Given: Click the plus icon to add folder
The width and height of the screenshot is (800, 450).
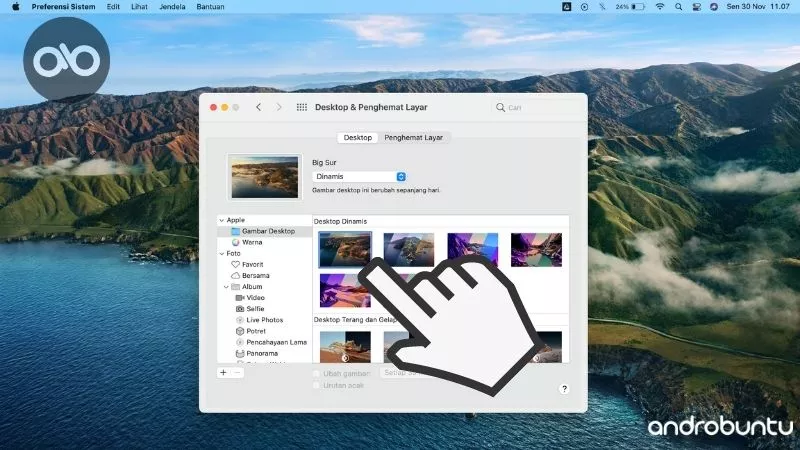Looking at the screenshot, I should pos(223,372).
